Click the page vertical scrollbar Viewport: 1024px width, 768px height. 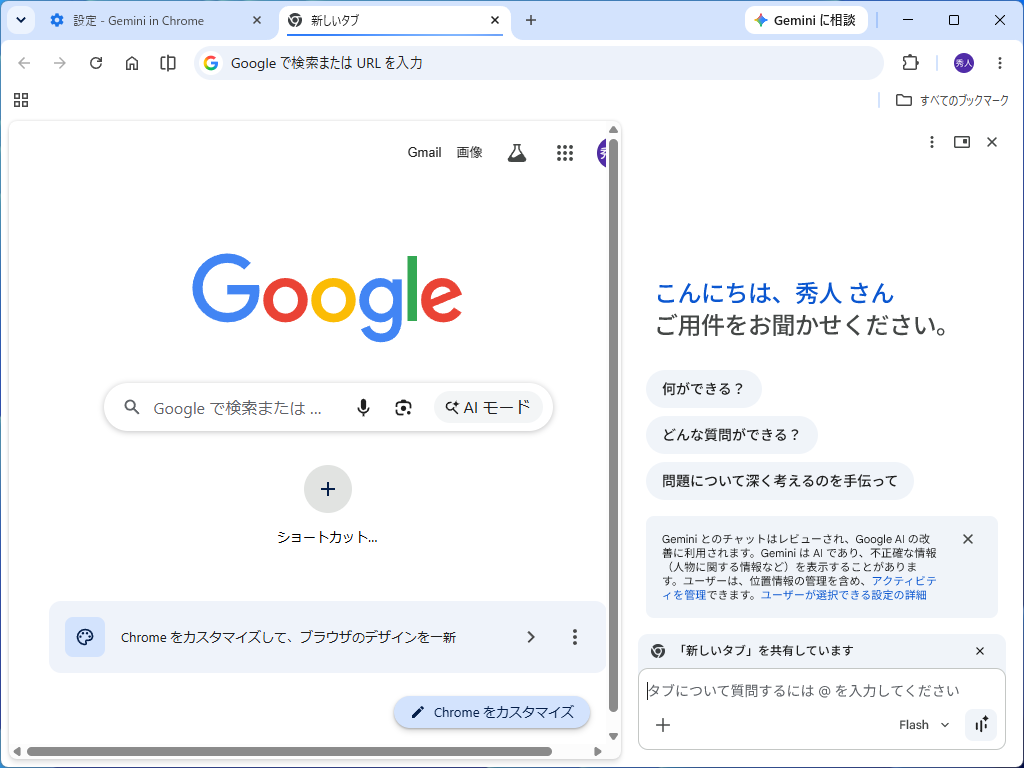click(x=613, y=424)
